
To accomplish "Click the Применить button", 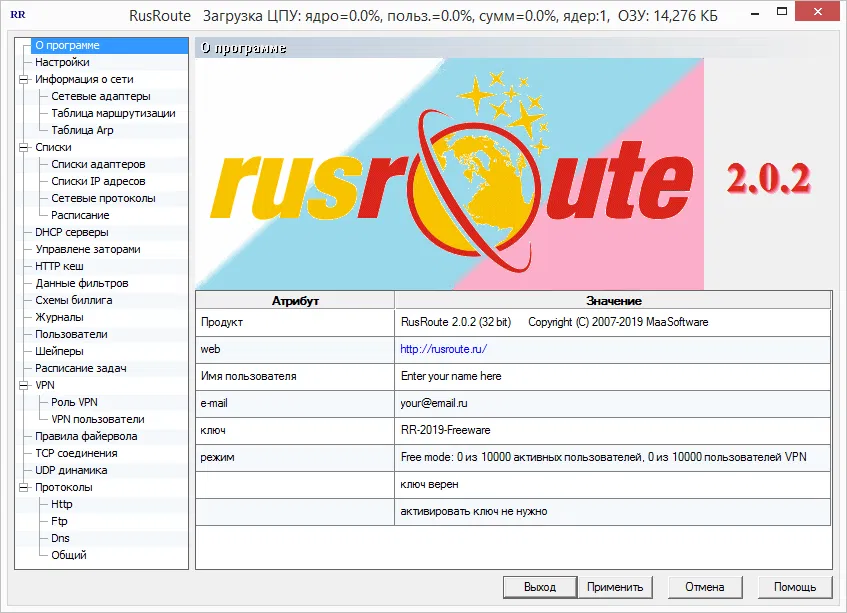I will [x=615, y=587].
